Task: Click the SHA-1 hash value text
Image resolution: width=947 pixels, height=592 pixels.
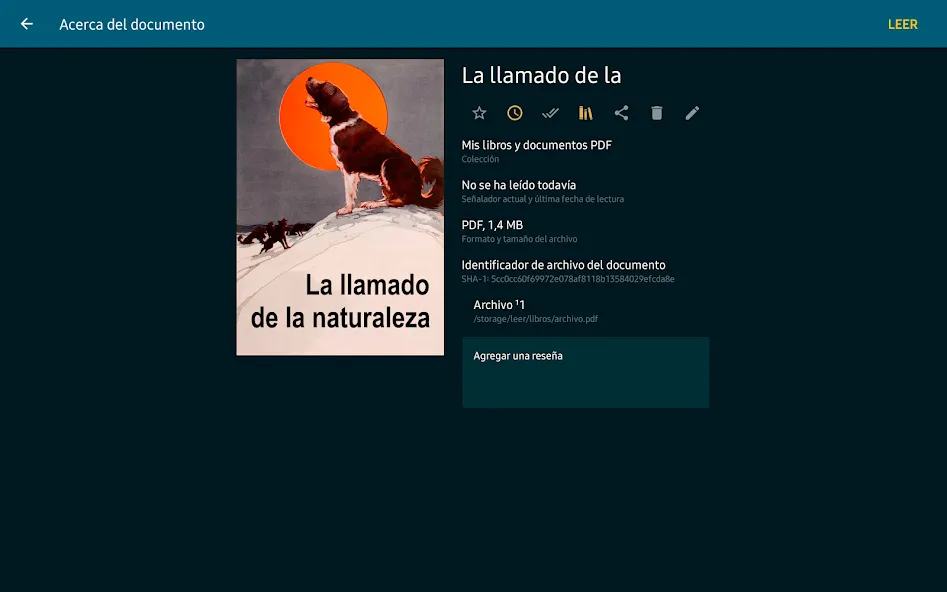Action: coord(568,279)
